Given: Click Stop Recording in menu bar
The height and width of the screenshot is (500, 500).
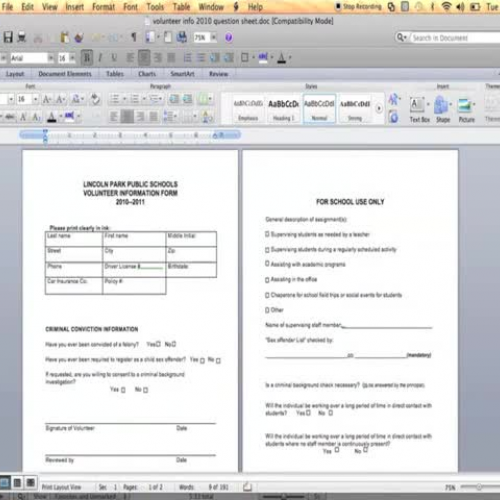Looking at the screenshot, I should pyautogui.click(x=359, y=6).
